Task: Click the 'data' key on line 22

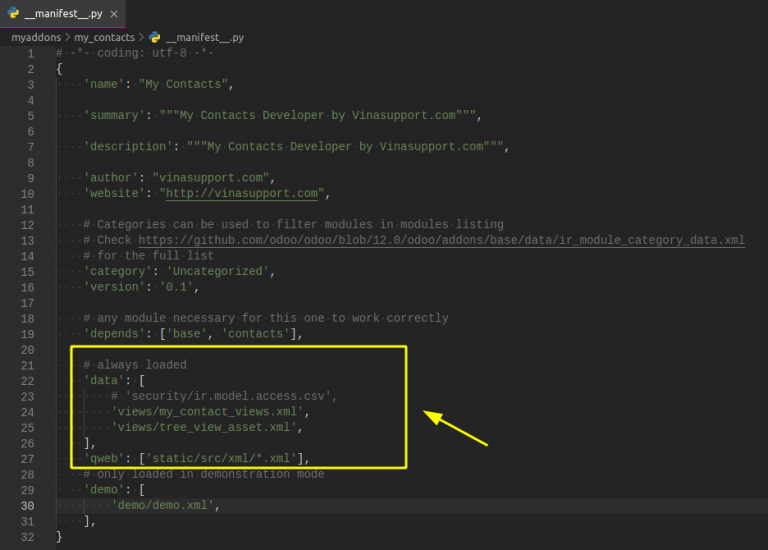Action: pos(104,381)
